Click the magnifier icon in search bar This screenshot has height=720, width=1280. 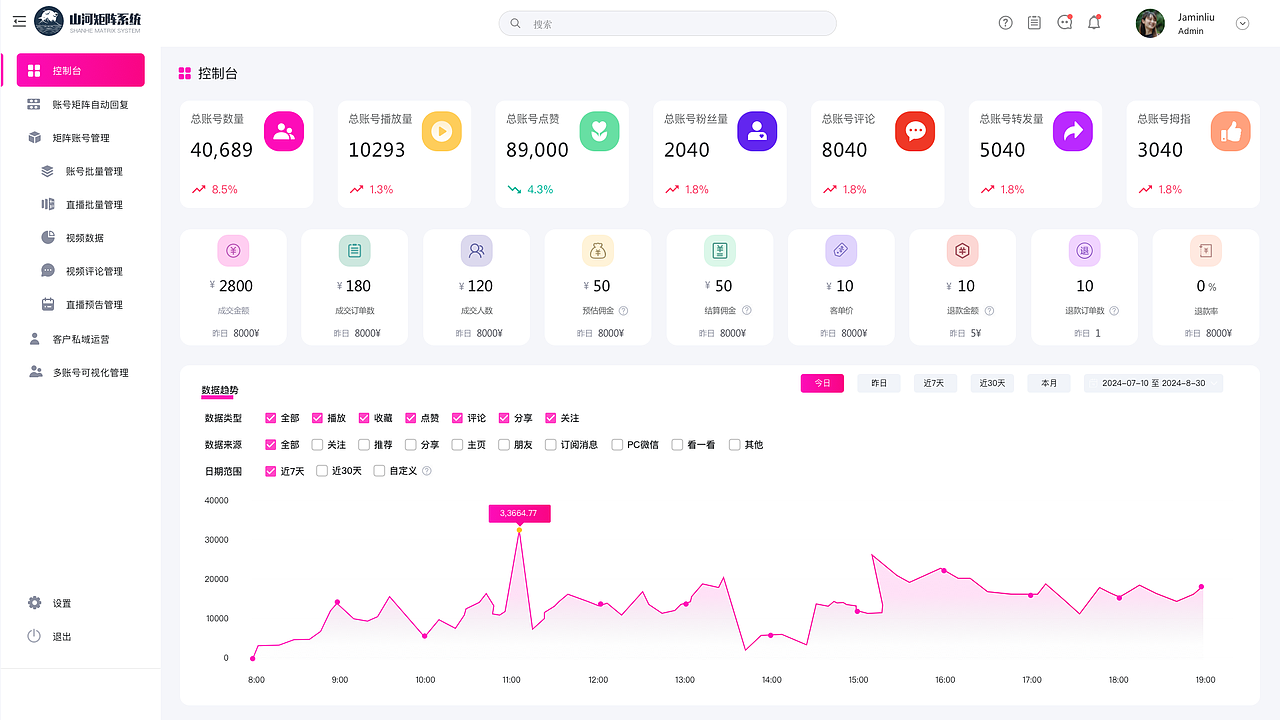click(516, 23)
